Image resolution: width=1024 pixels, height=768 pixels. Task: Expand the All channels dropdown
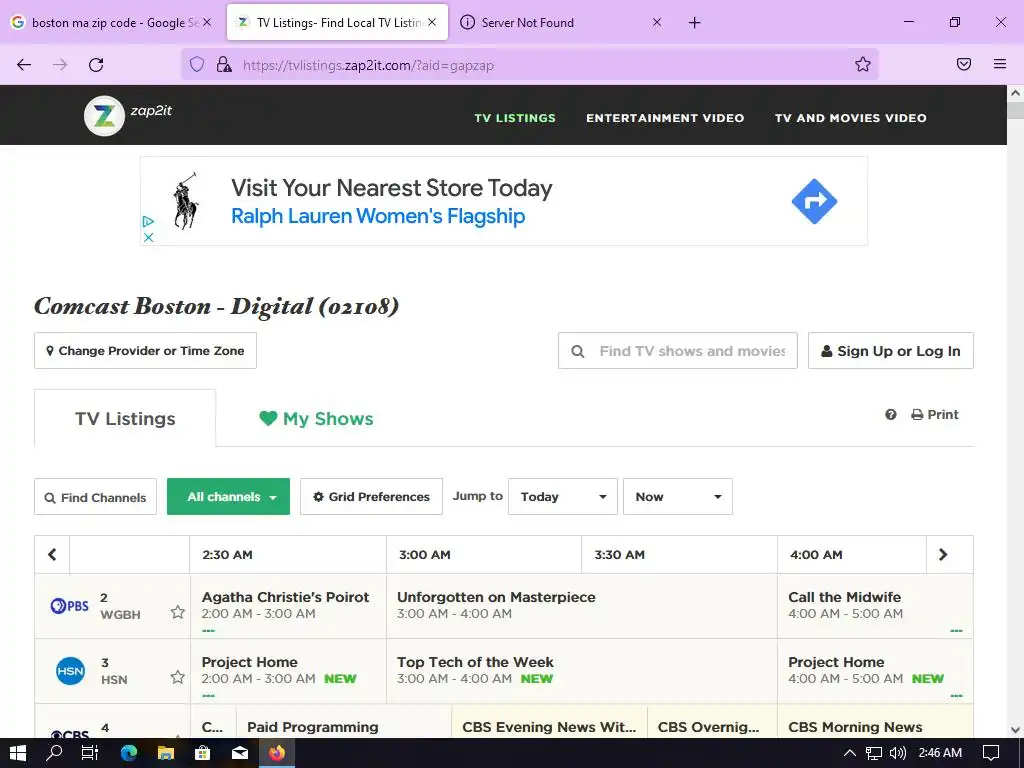[x=229, y=497]
